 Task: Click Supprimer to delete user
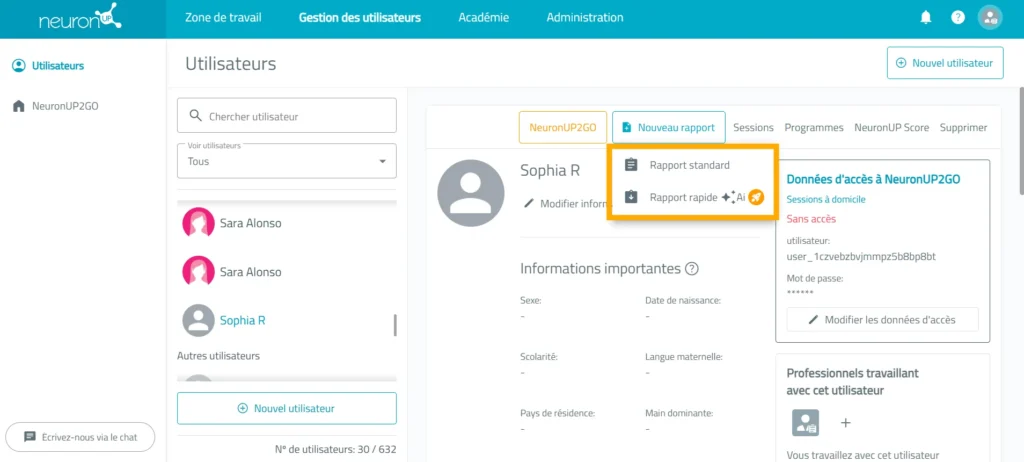point(963,127)
